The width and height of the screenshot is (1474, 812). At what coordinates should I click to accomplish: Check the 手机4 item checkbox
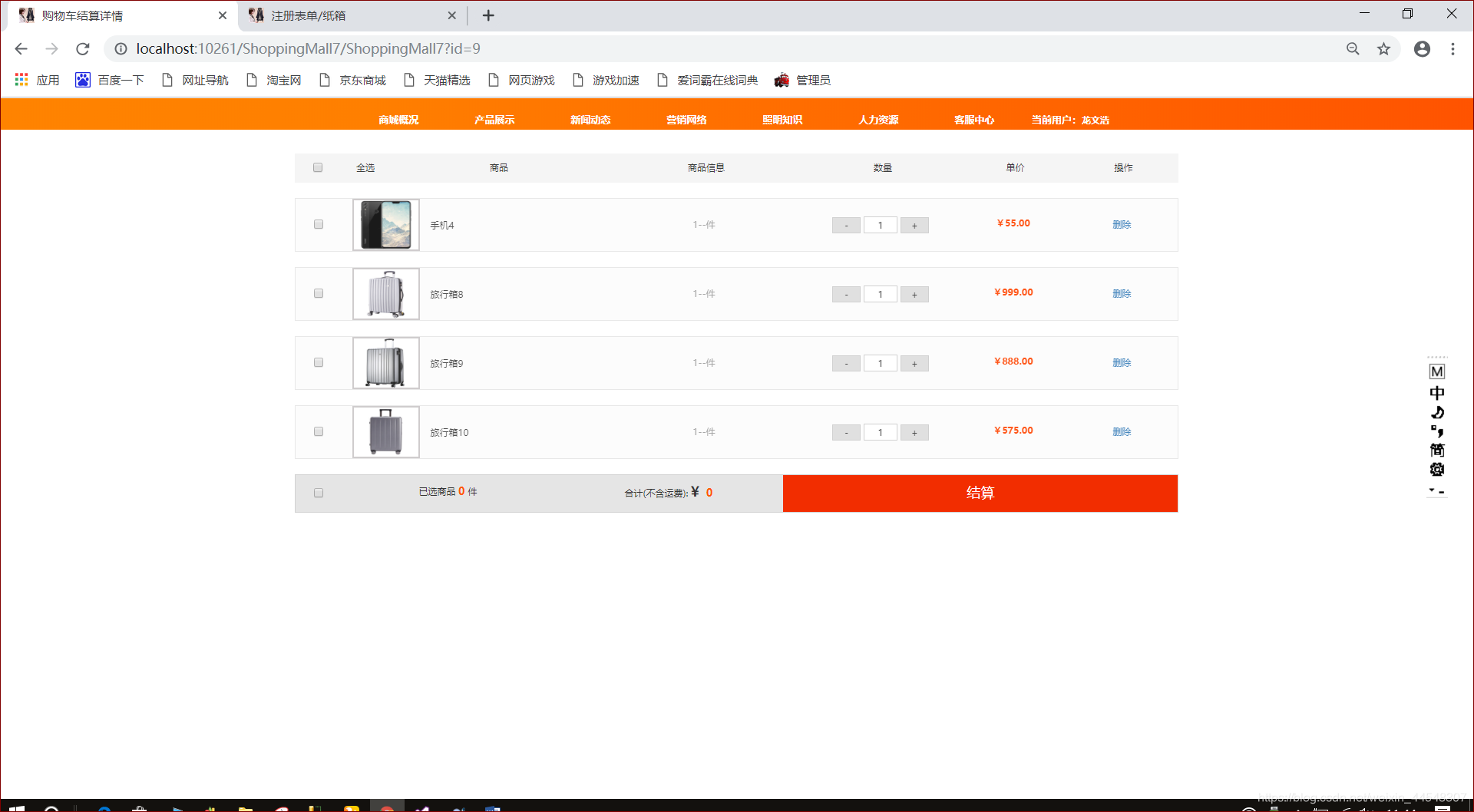[x=318, y=224]
